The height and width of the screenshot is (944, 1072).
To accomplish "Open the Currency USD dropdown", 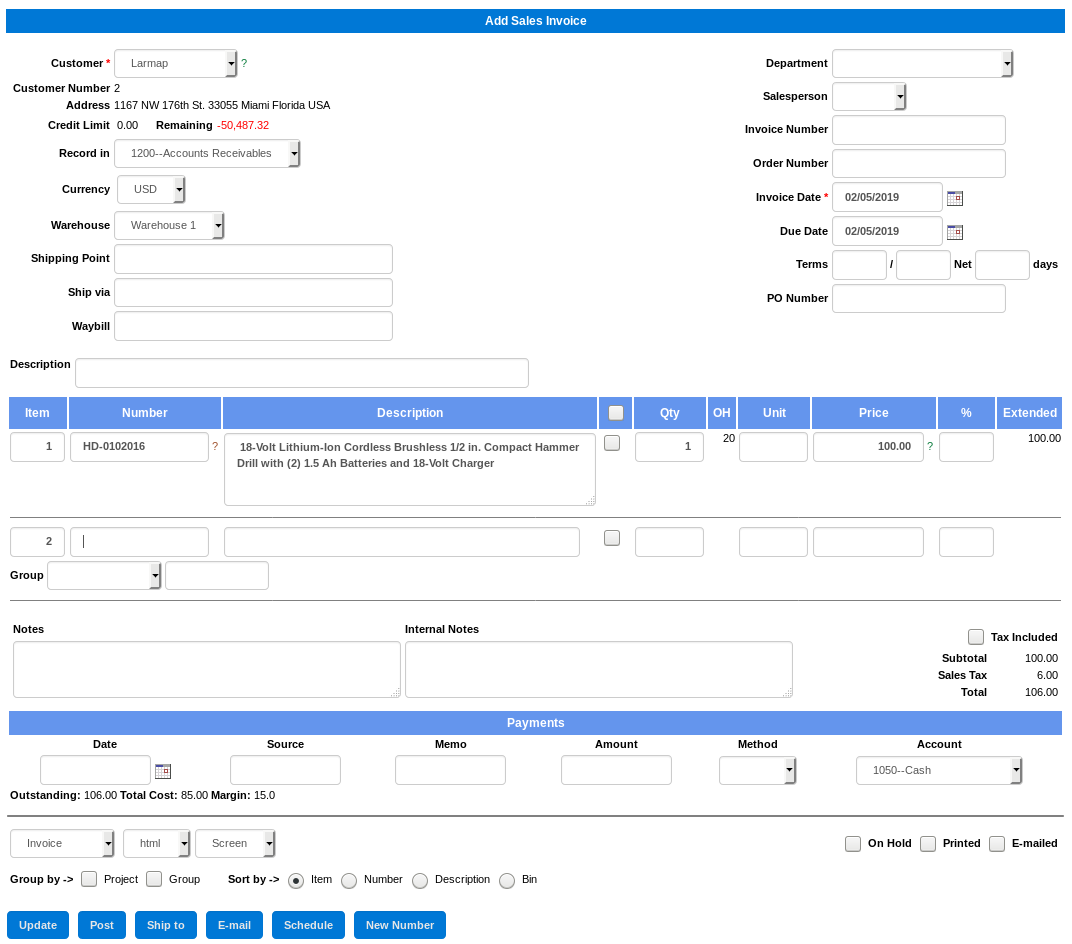I will pos(151,189).
